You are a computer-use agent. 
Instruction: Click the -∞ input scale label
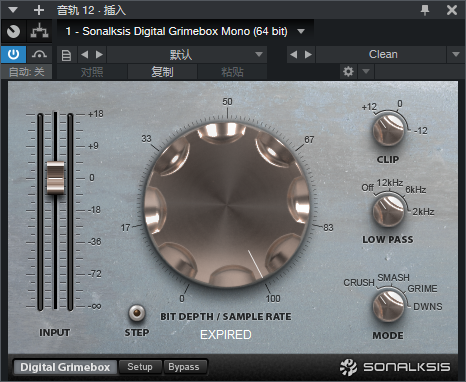click(x=94, y=306)
